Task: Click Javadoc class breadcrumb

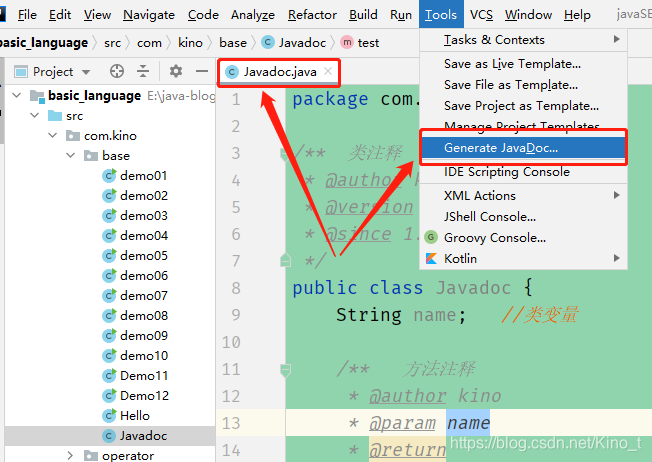Action: click(294, 43)
